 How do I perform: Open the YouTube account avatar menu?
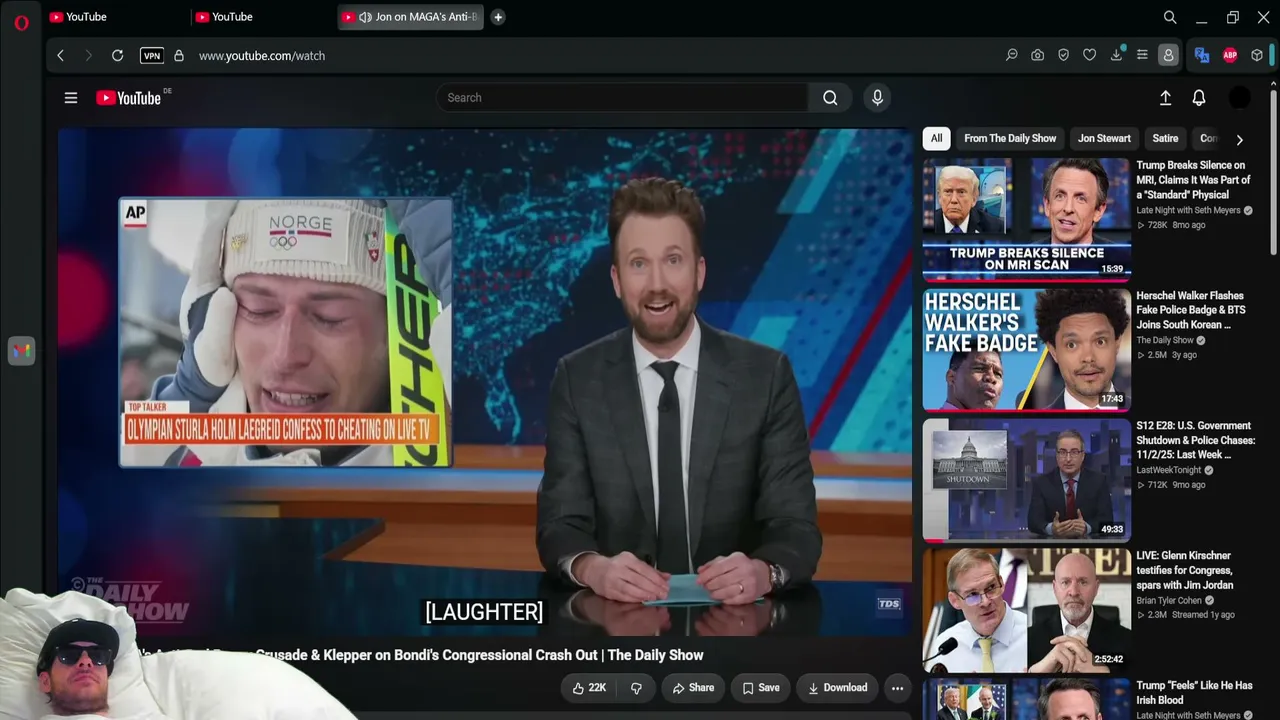click(x=1239, y=98)
